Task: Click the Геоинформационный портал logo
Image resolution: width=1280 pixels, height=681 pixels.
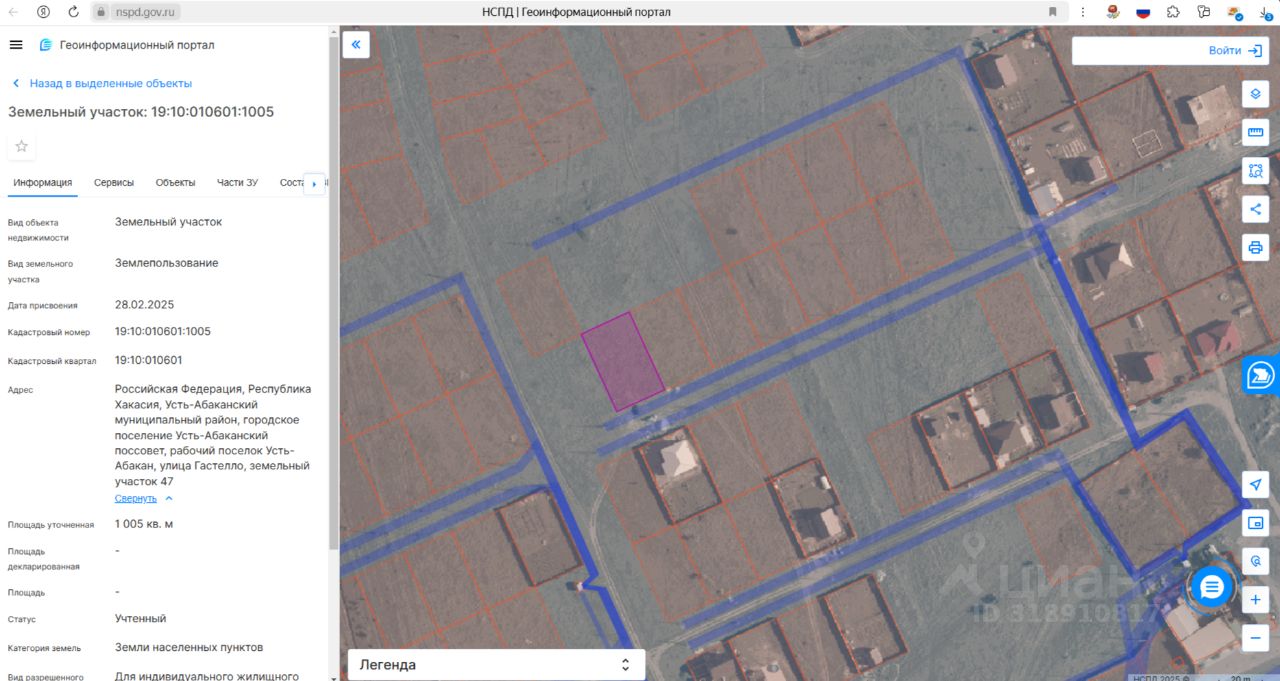Action: (126, 45)
